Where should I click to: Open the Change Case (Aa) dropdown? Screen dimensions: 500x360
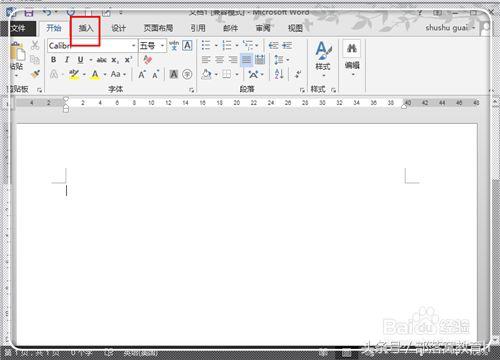pyautogui.click(x=118, y=74)
